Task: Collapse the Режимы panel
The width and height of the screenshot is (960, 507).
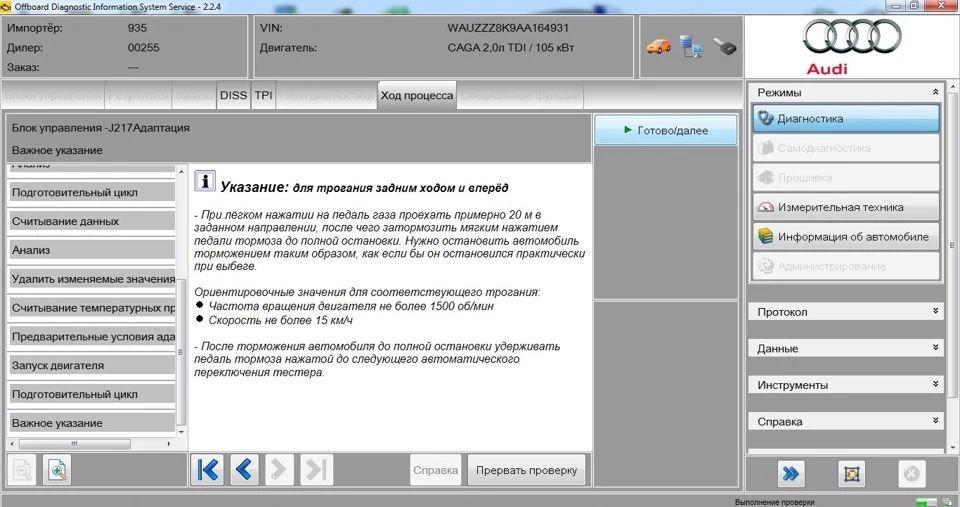Action: (936, 92)
